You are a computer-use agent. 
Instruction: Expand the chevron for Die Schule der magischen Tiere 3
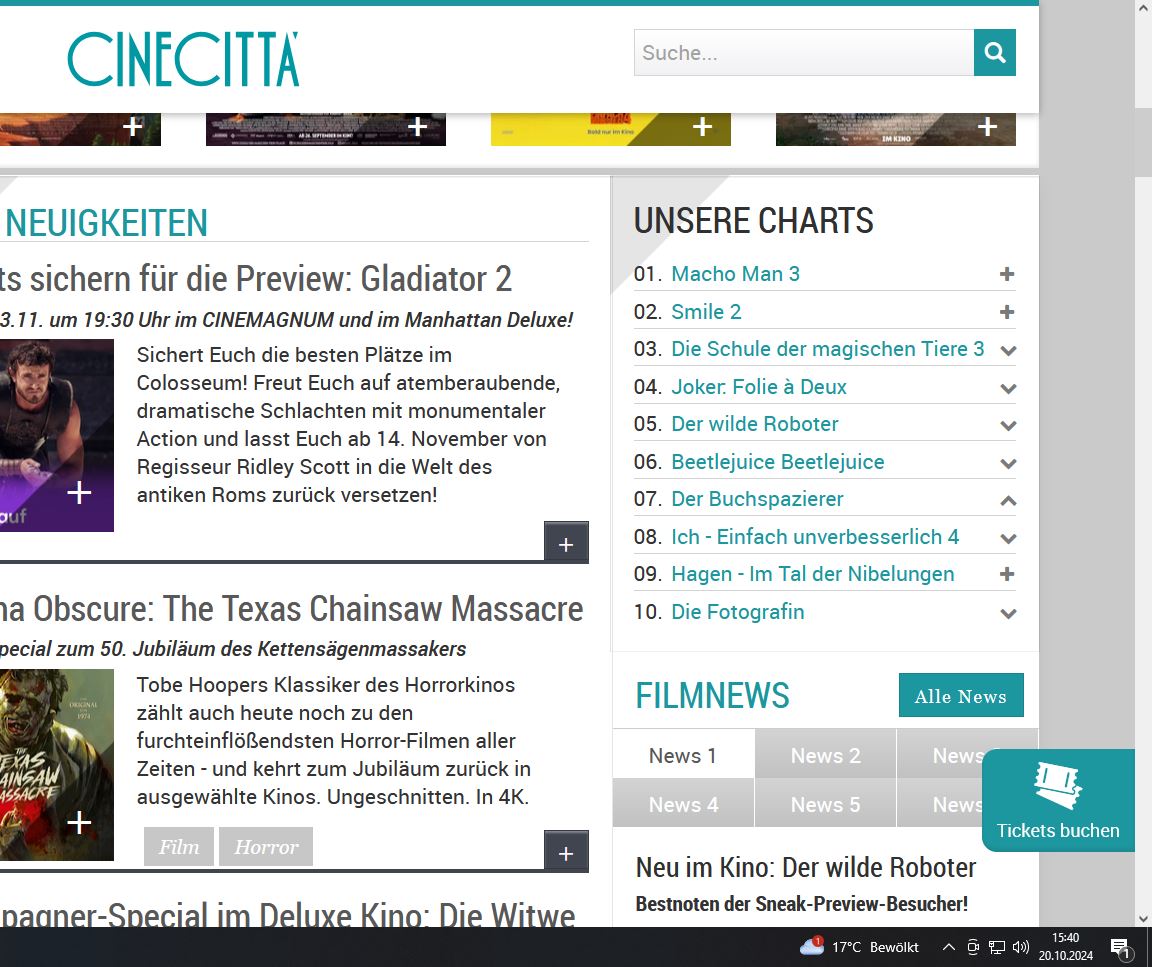(x=1008, y=351)
